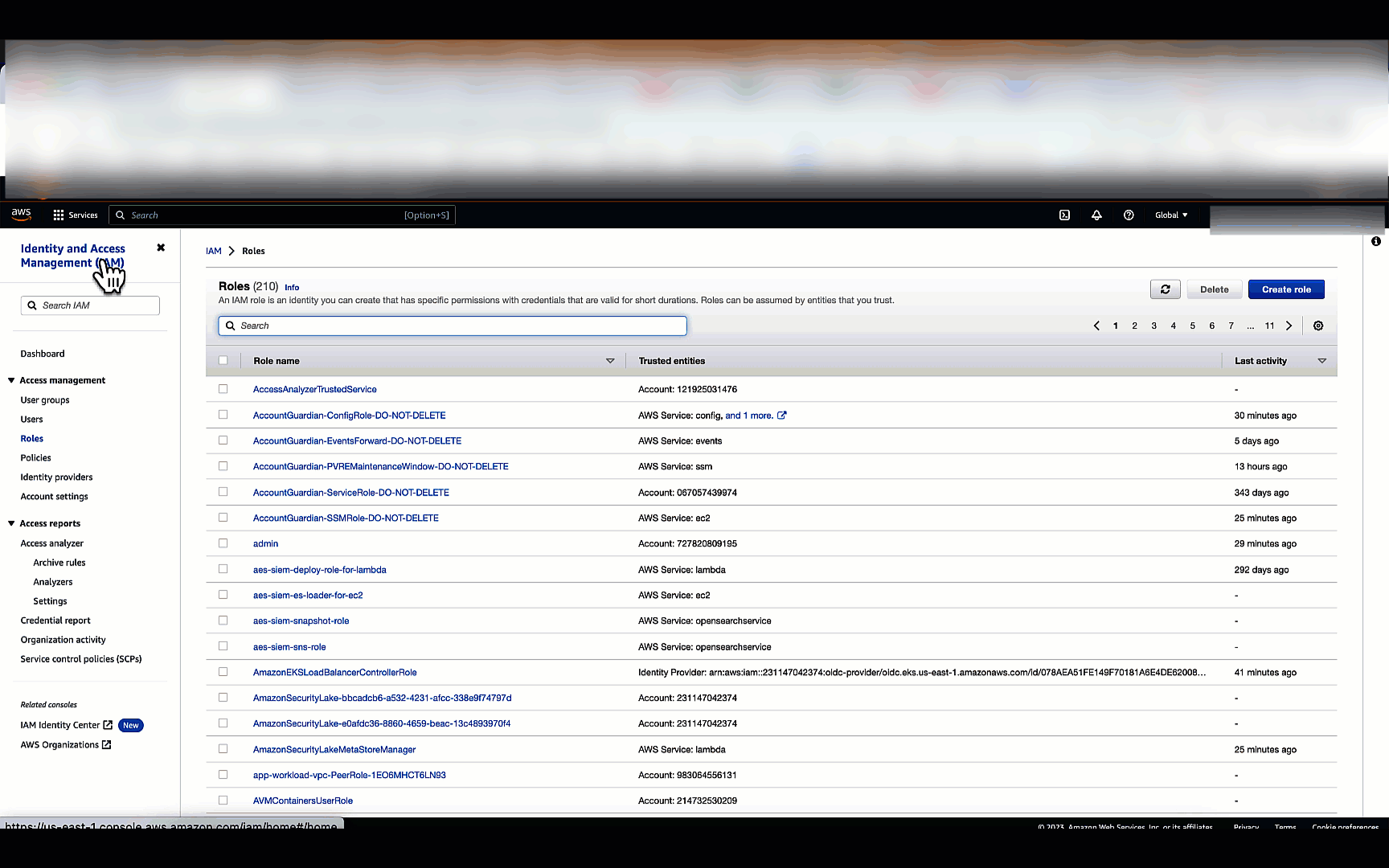Click the AWS Organizations link
This screenshot has height=868, width=1389.
pyautogui.click(x=59, y=745)
